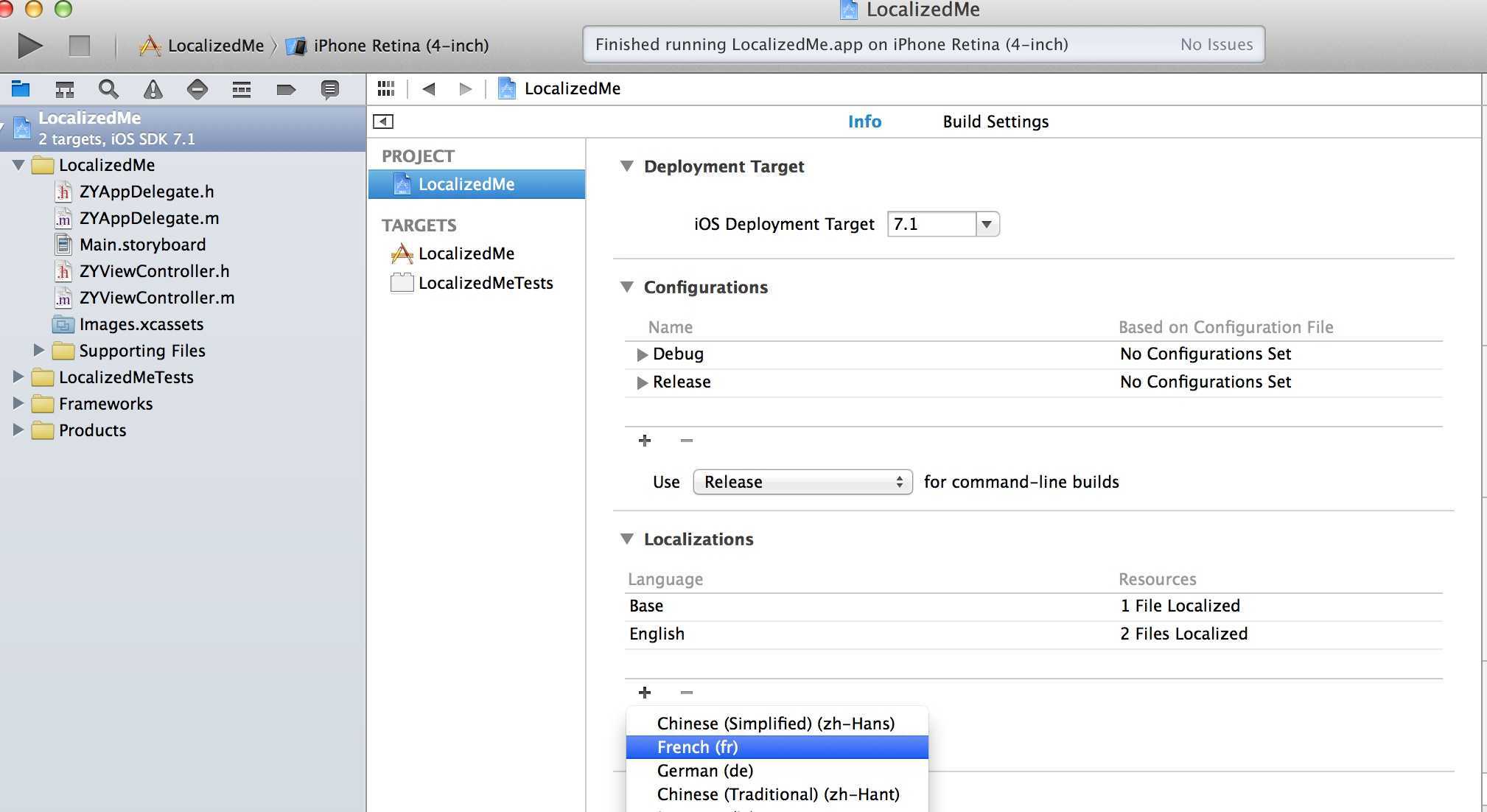Viewport: 1487px width, 812px height.
Task: Hide the project and targets list
Action: 383,122
